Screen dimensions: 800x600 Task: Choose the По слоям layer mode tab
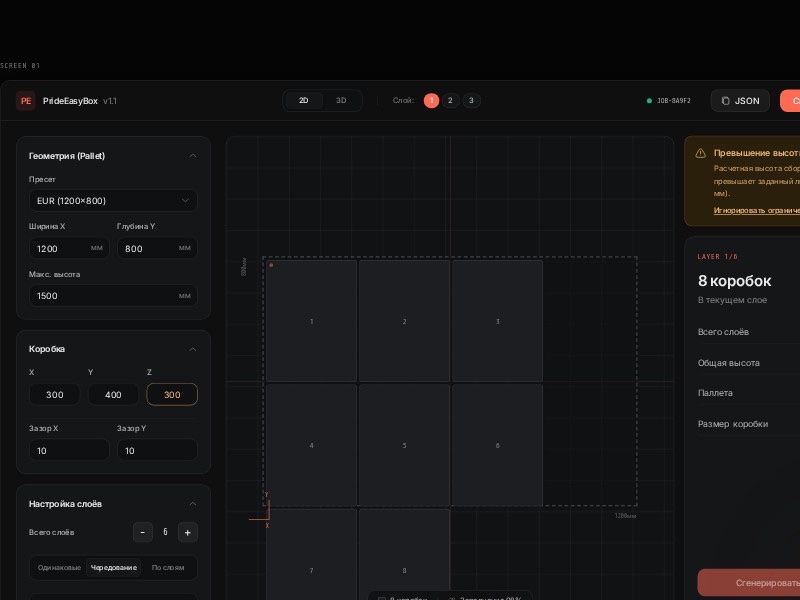[x=168, y=568]
